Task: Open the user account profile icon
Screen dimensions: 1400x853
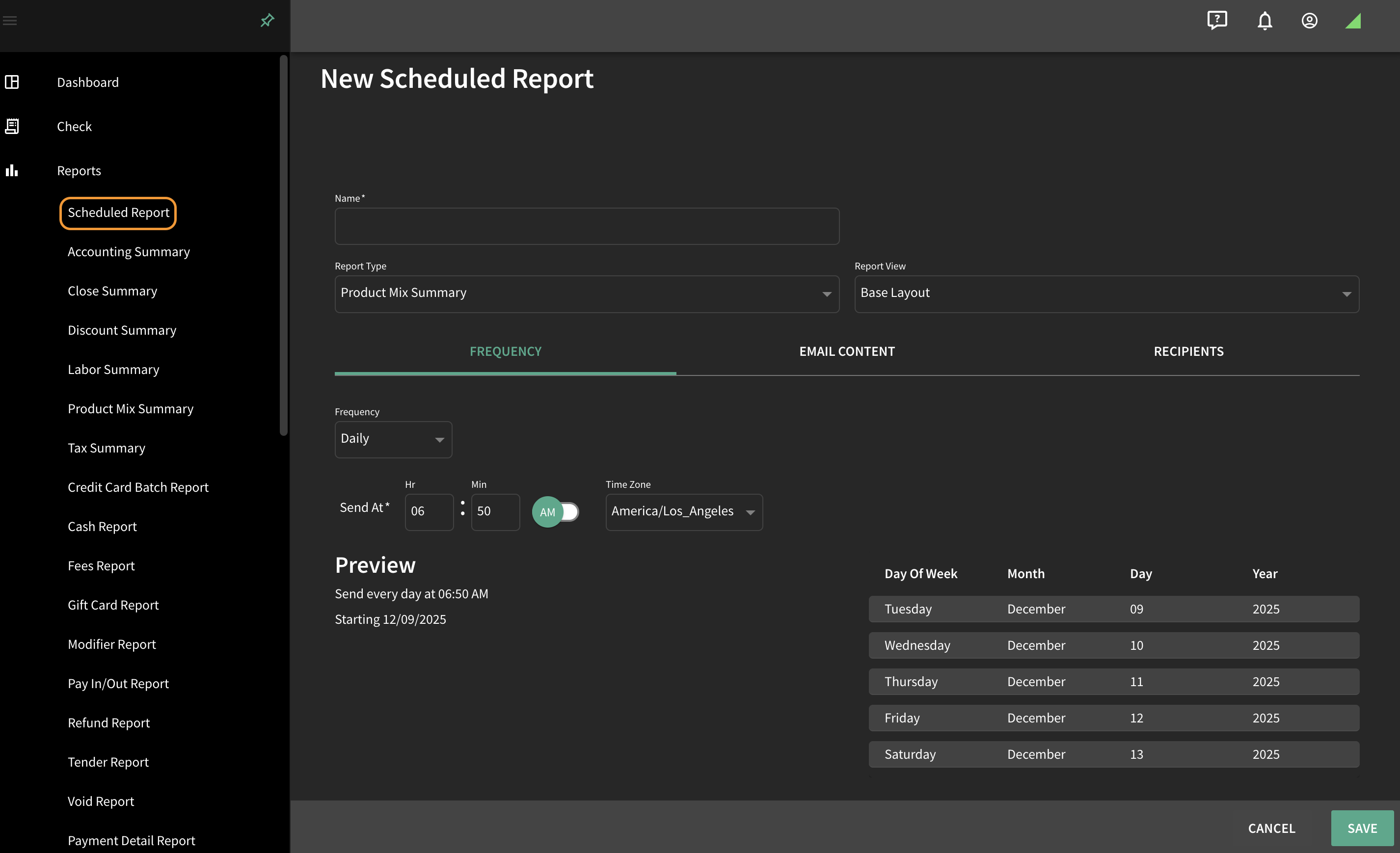Action: click(x=1310, y=21)
